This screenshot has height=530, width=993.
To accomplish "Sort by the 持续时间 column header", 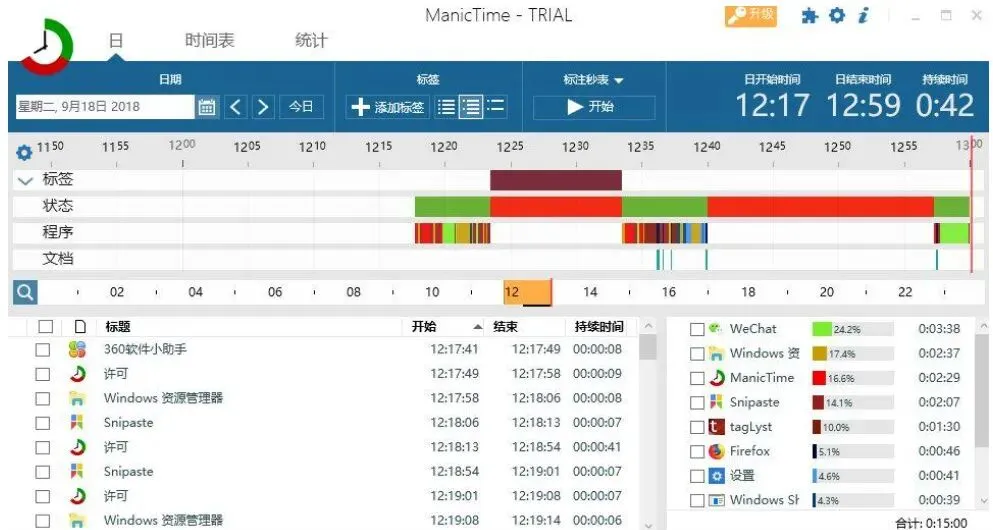I will pyautogui.click(x=598, y=326).
